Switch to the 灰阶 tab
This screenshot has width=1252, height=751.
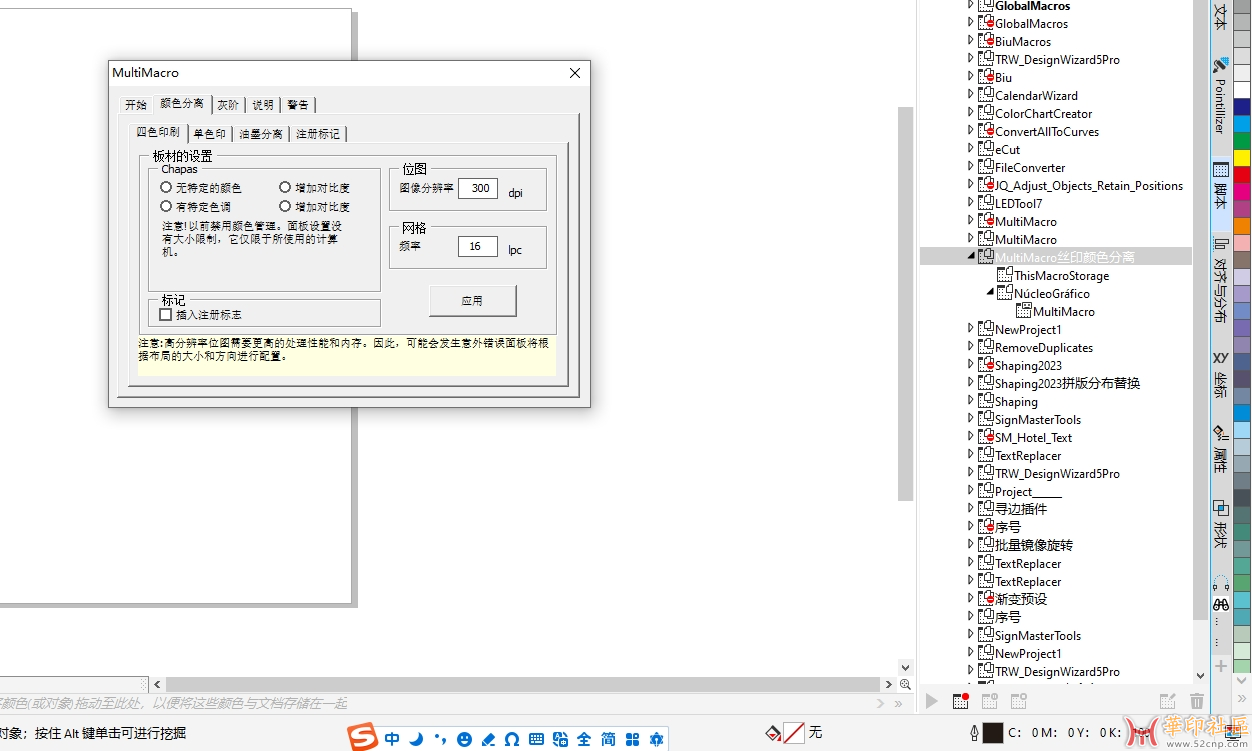click(x=228, y=105)
